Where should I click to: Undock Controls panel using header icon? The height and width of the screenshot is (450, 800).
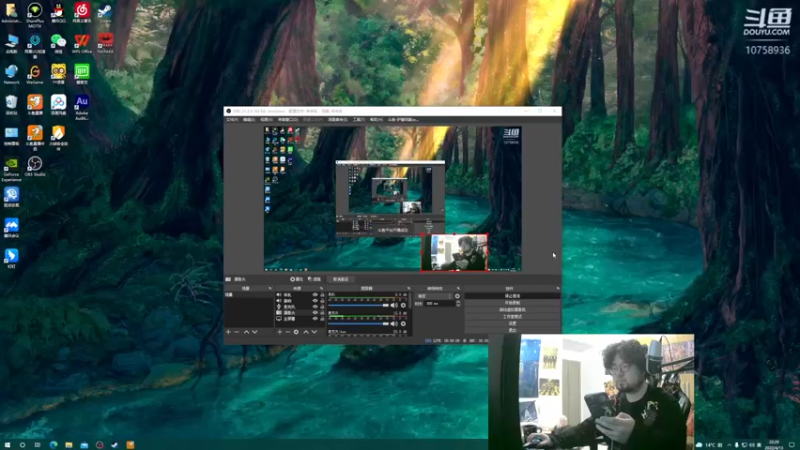coord(558,288)
